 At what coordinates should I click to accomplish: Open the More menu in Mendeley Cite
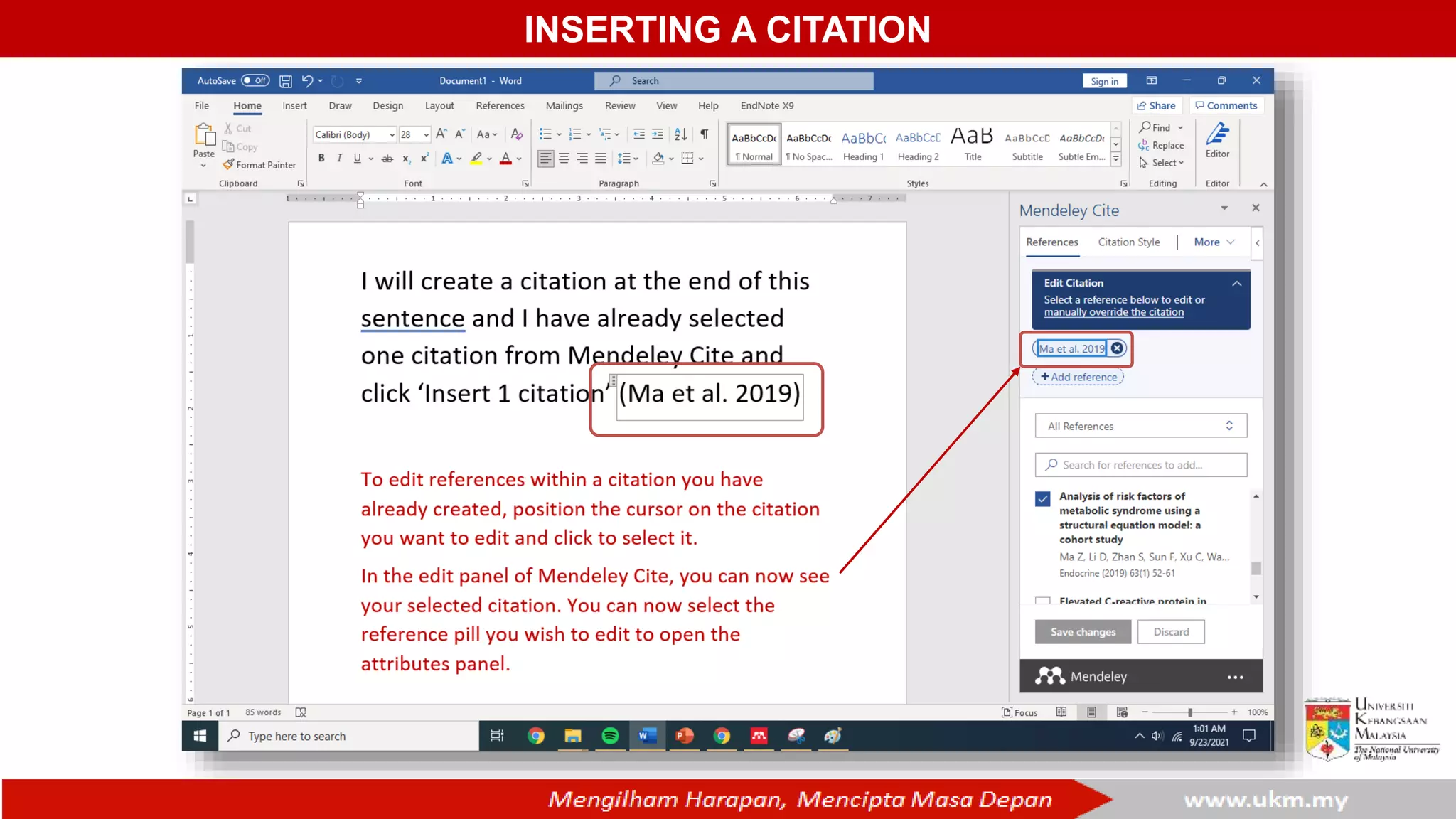1214,242
